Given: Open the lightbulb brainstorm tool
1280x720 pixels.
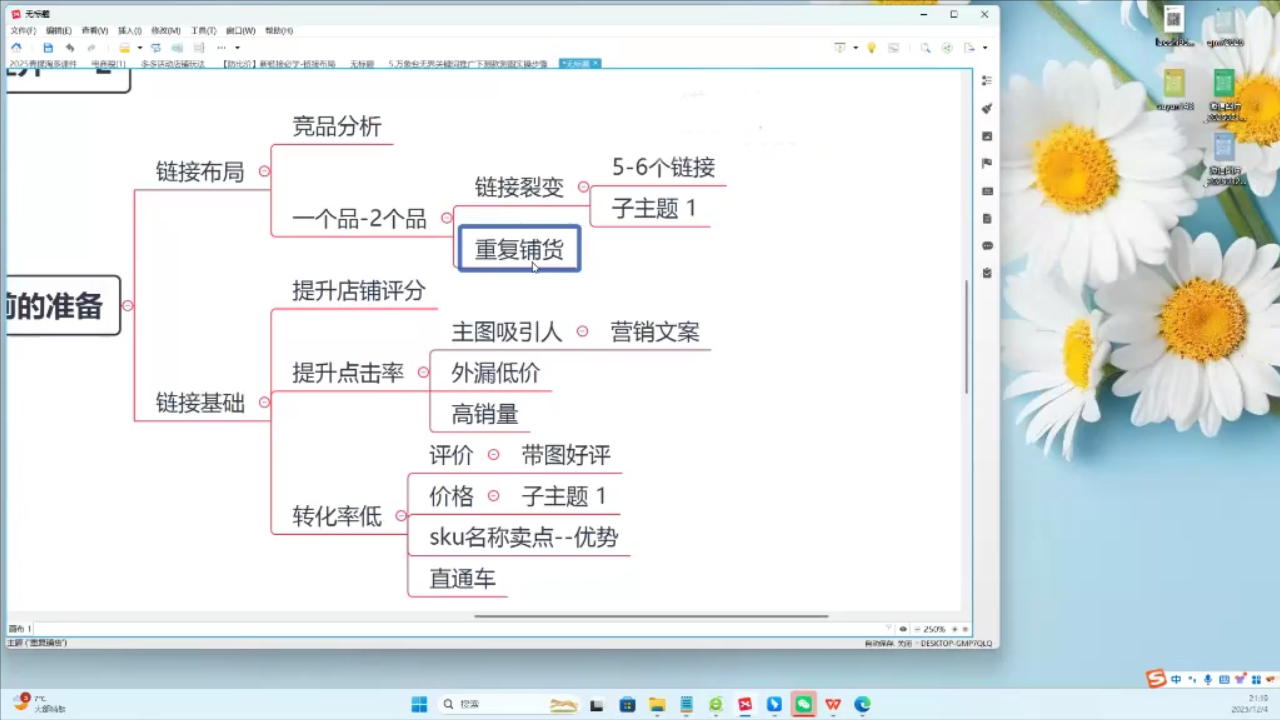Looking at the screenshot, I should pos(871,47).
